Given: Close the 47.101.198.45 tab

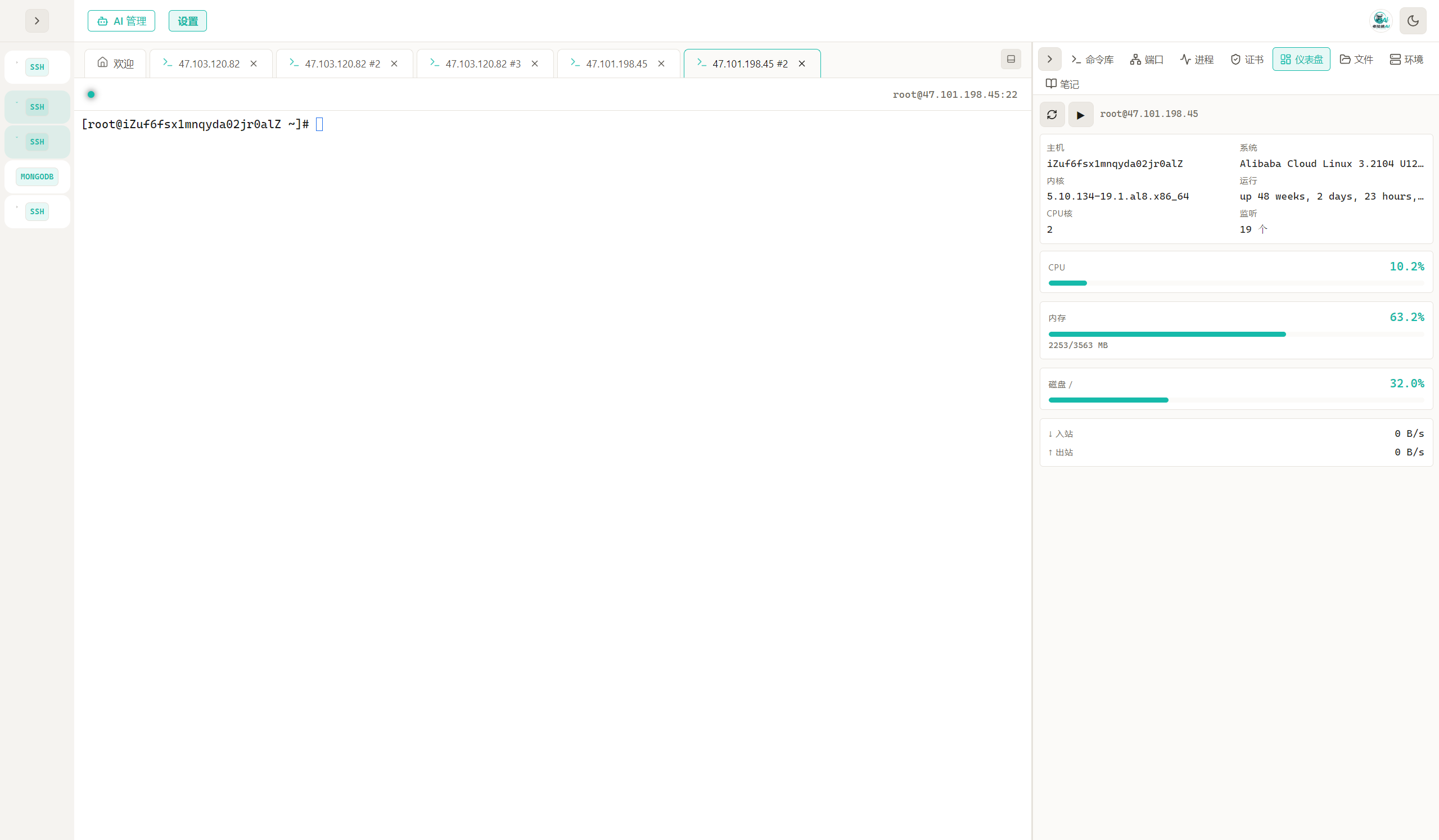Looking at the screenshot, I should pos(661,64).
